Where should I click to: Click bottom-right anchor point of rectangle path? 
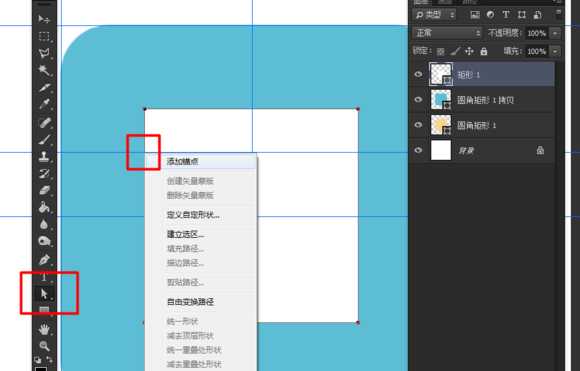358,323
